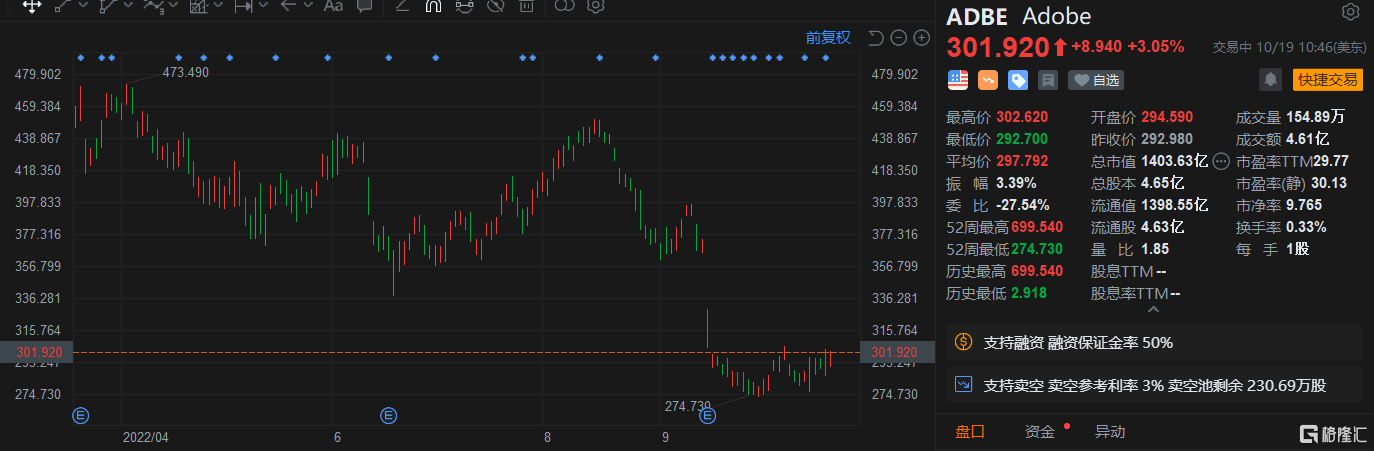Click earnings E marker near 2022/04
This screenshot has width=1374, height=451.
pos(81,414)
